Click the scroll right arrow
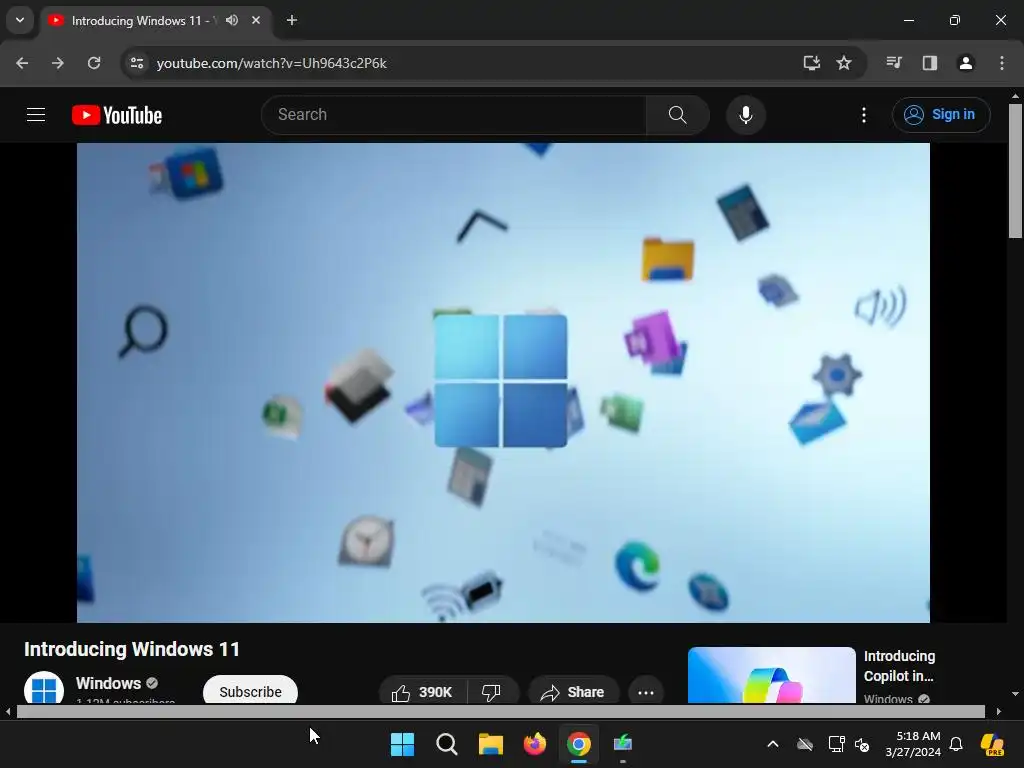 [999, 711]
